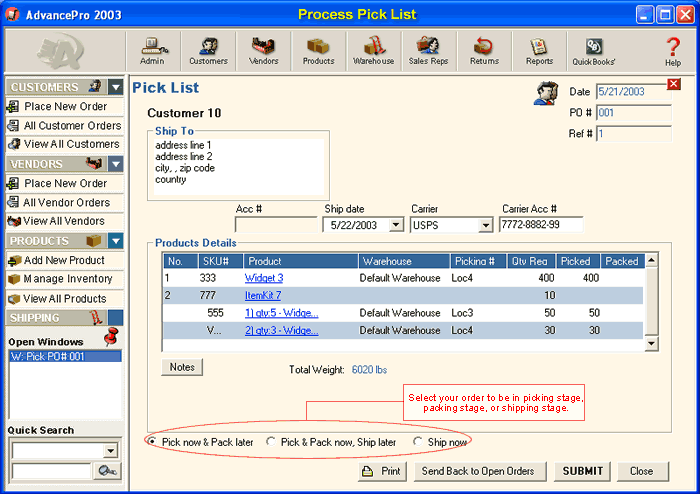Click the Acc # input field

click(x=276, y=225)
